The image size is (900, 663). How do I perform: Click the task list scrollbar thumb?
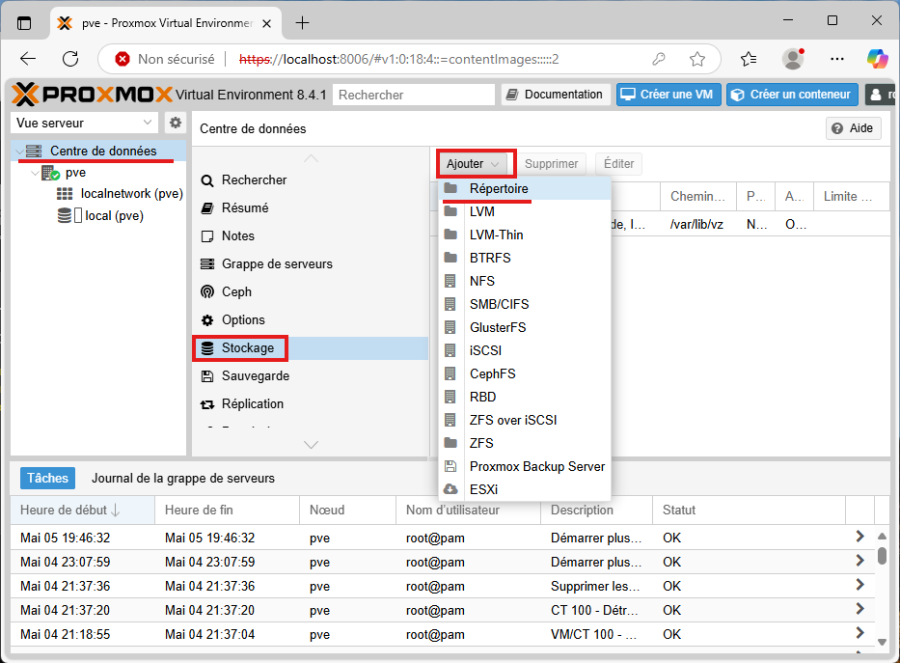(x=882, y=556)
